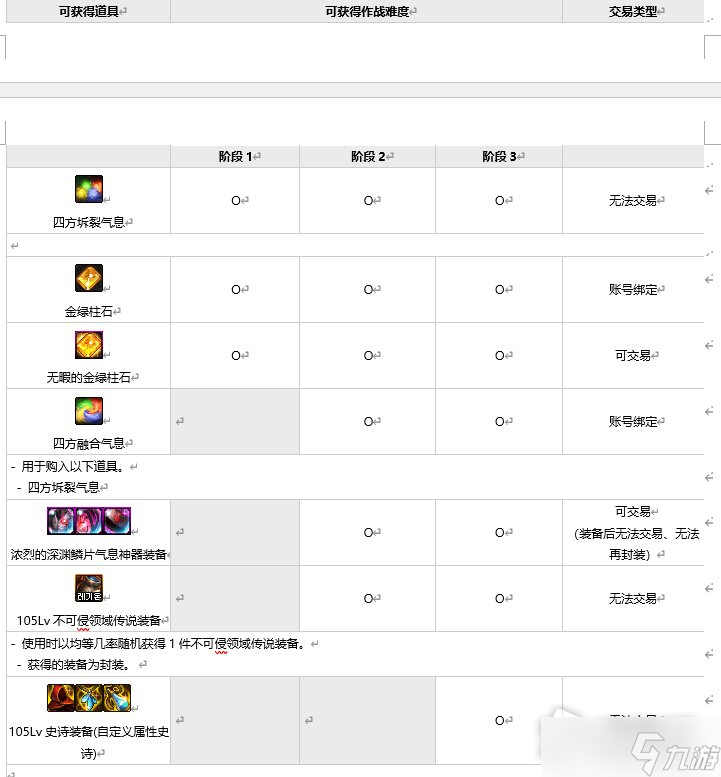Click the 四方融合气息 item name
This screenshot has width=721, height=777.
89,444
